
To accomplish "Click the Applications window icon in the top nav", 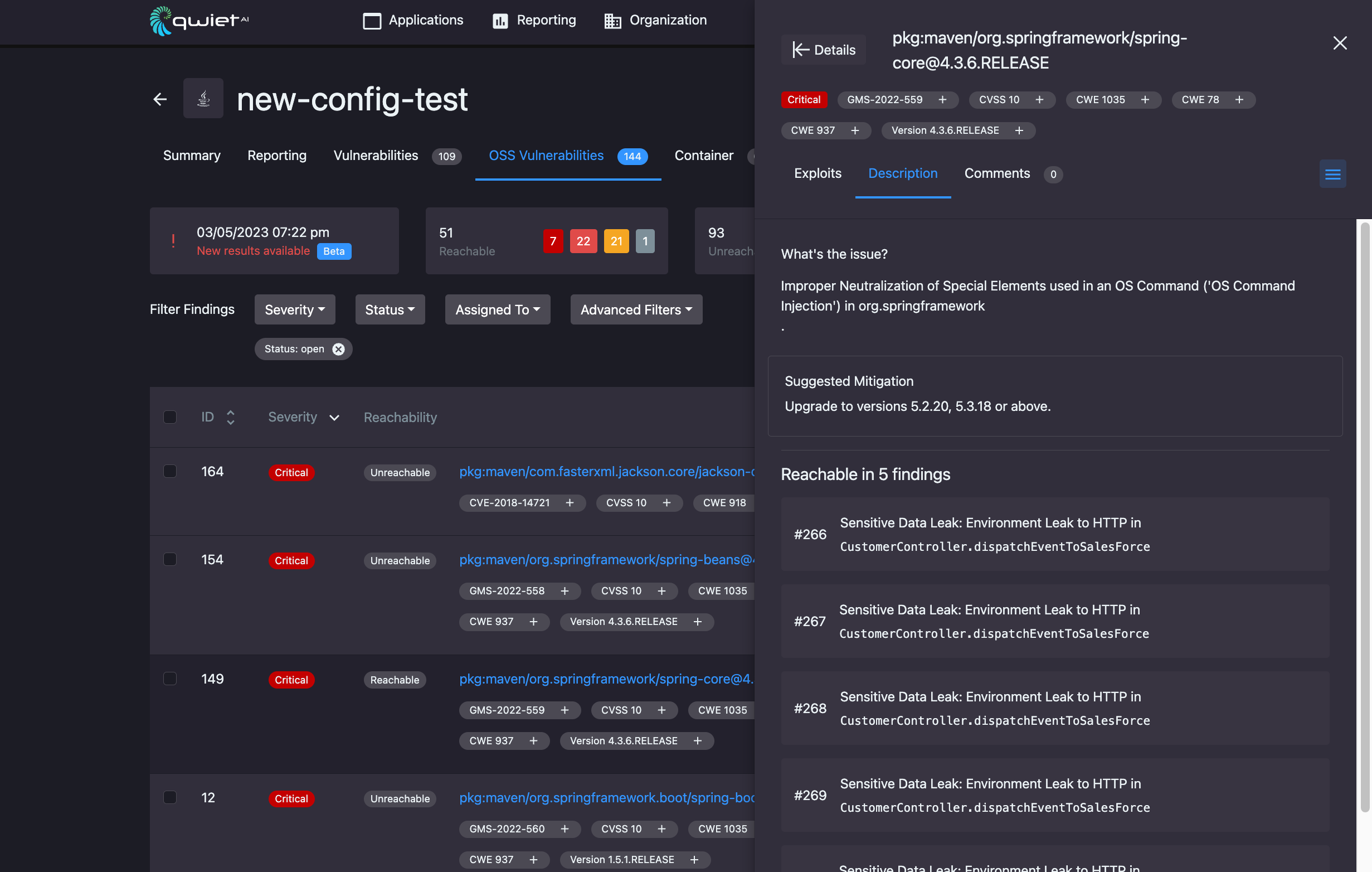I will (372, 21).
